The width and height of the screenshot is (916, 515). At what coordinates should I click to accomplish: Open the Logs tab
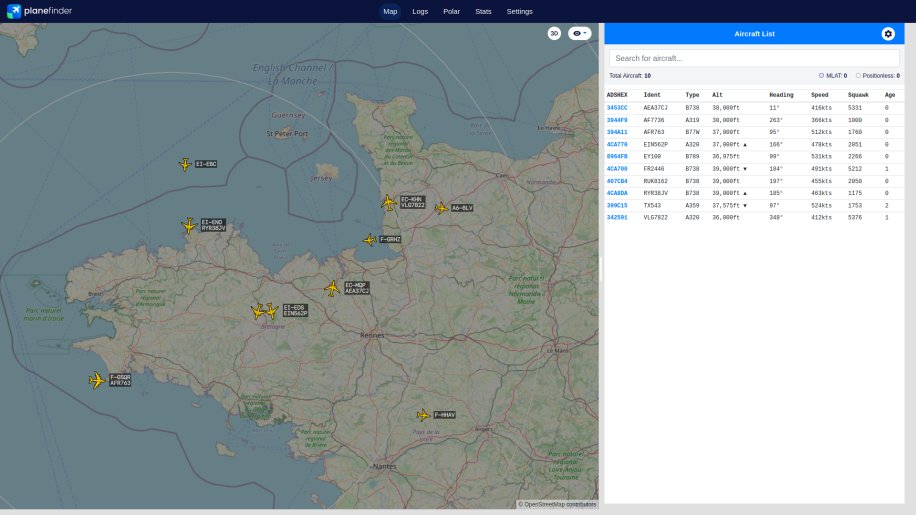pos(420,11)
